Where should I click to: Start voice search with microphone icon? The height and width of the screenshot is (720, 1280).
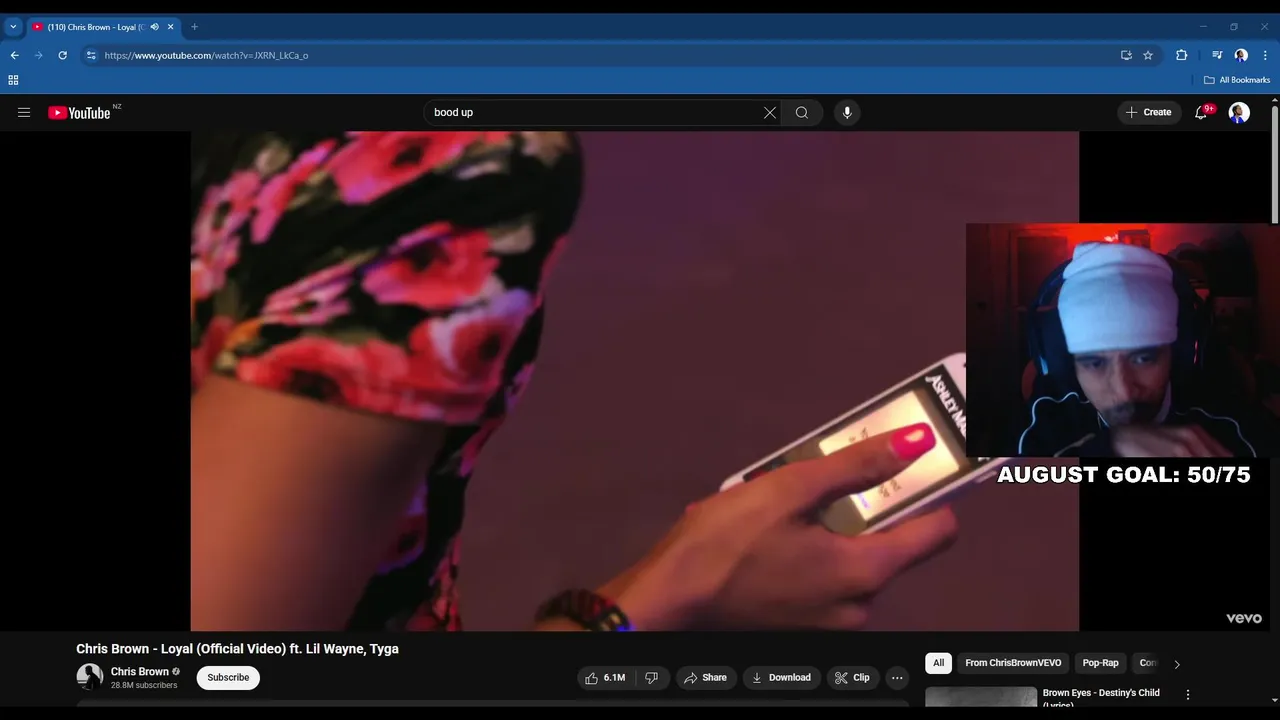pos(847,113)
